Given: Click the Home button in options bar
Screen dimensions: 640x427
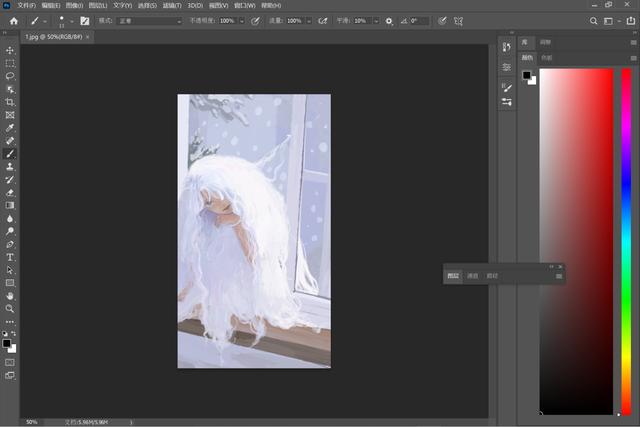Looking at the screenshot, I should [13, 20].
